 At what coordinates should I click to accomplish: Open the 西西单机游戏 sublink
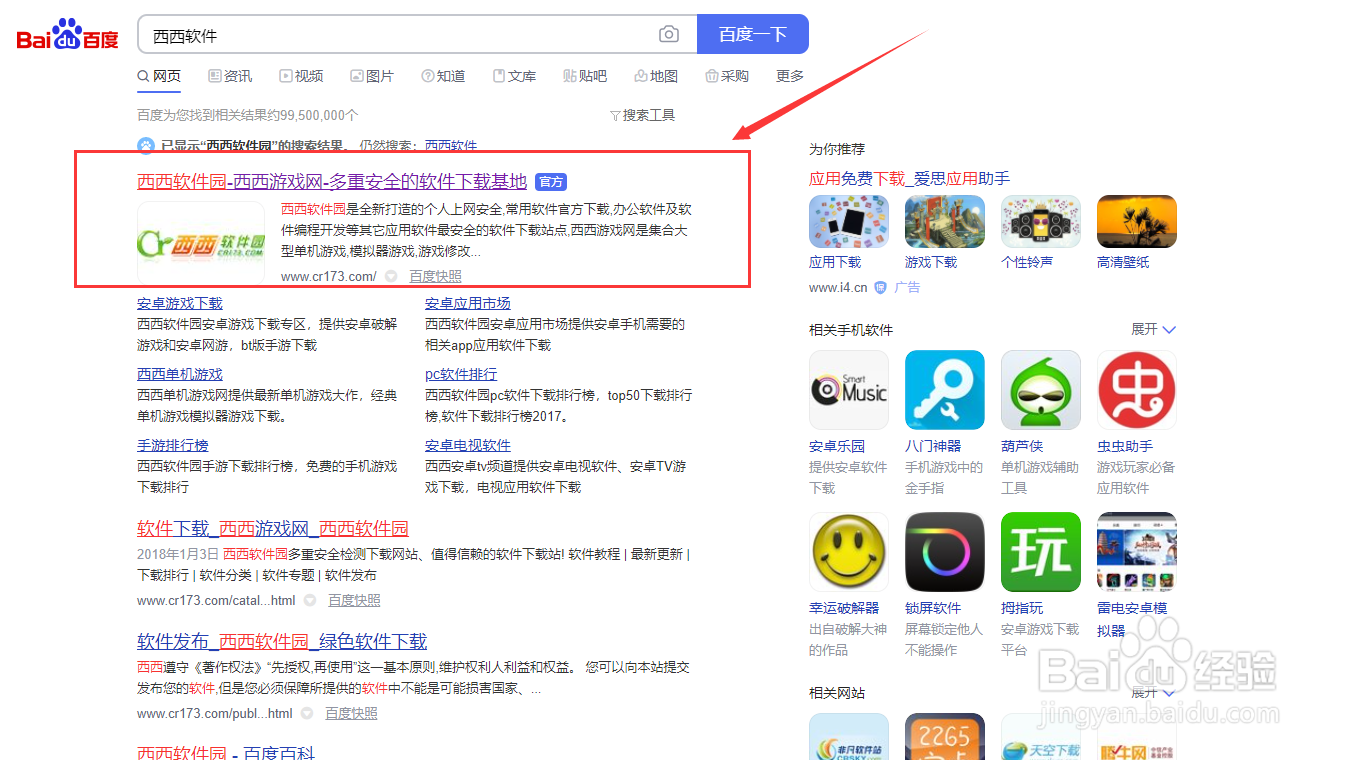[x=180, y=374]
